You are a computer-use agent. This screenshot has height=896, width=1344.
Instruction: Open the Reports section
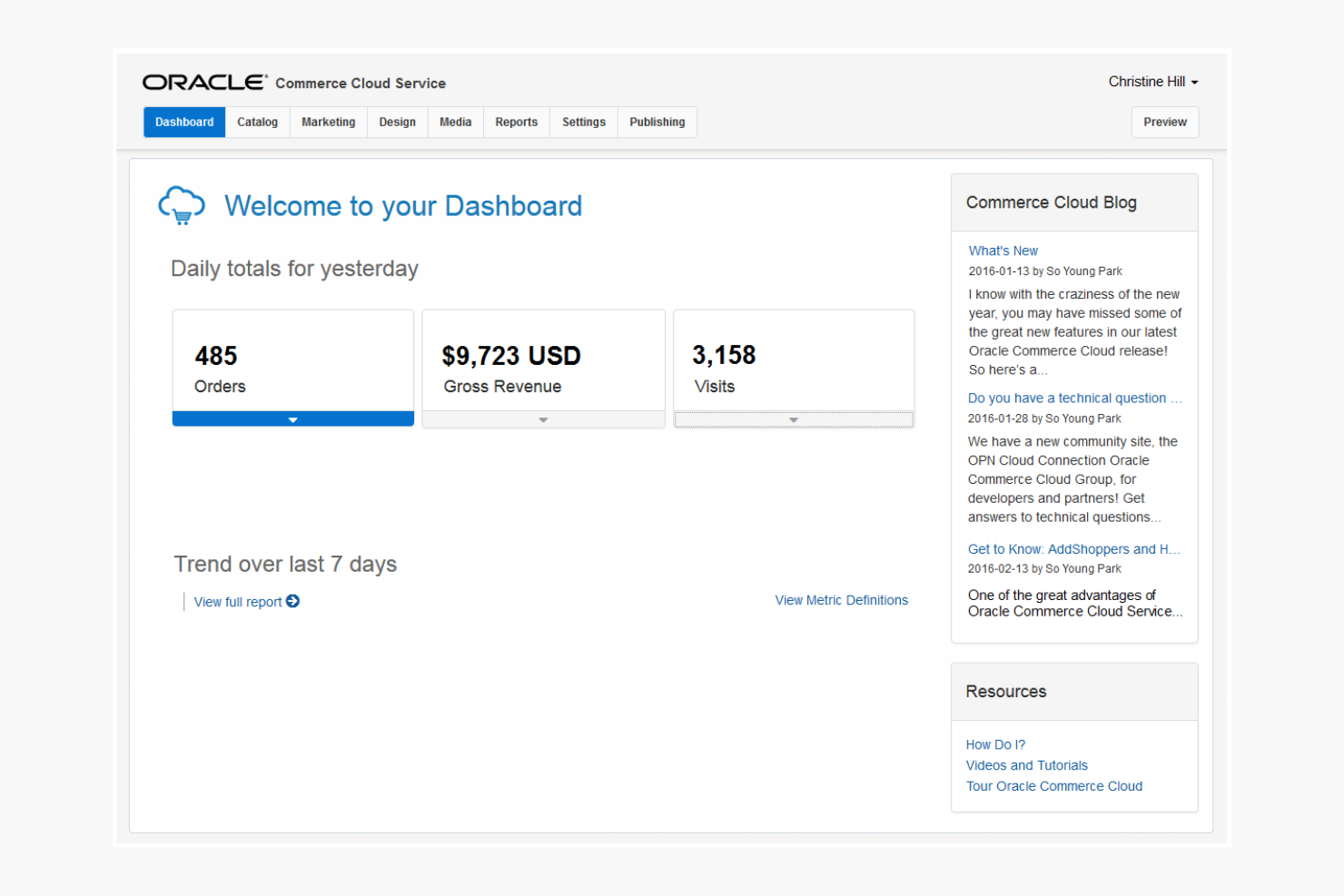click(516, 122)
